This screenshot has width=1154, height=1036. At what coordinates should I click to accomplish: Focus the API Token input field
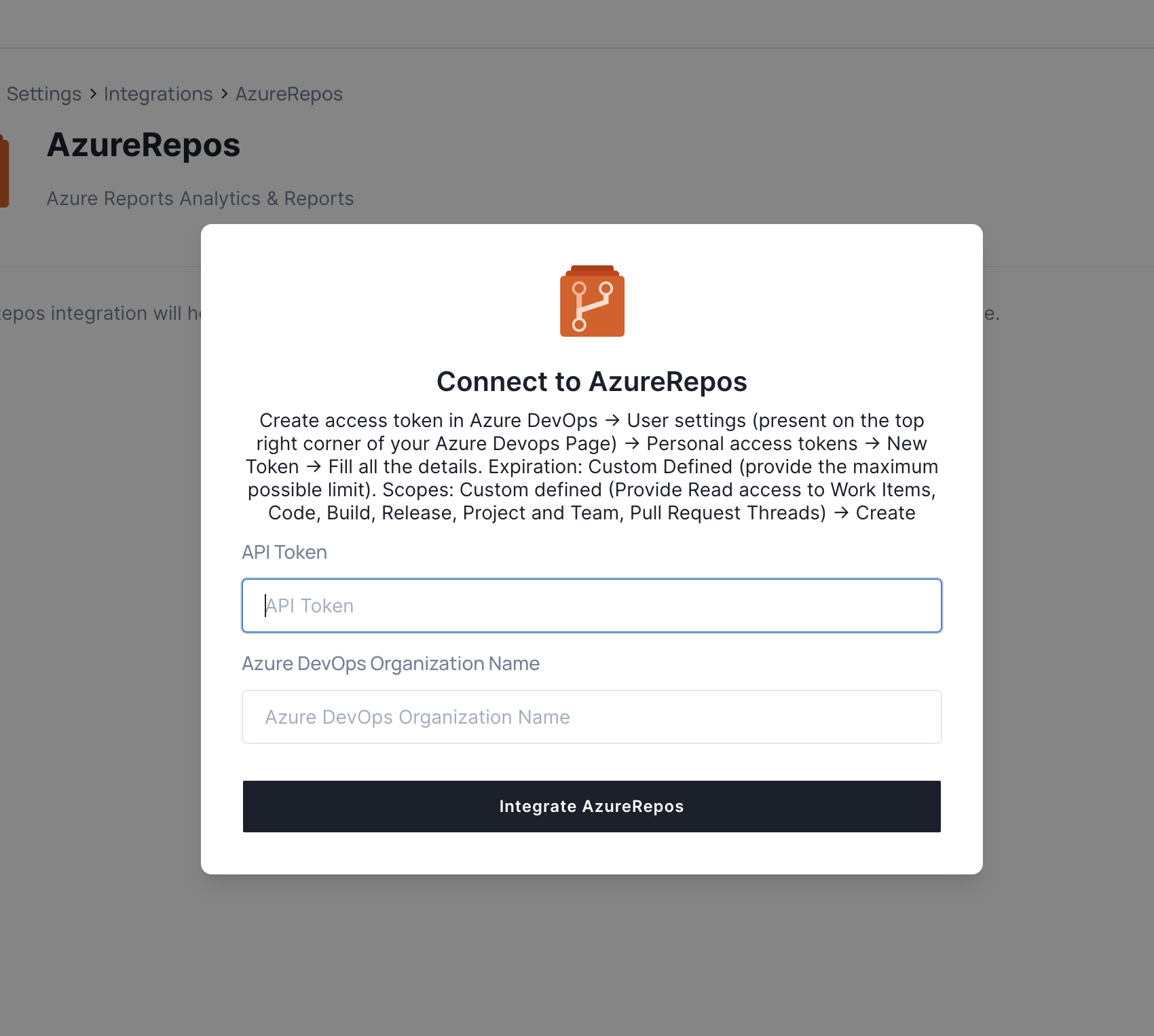(x=592, y=606)
